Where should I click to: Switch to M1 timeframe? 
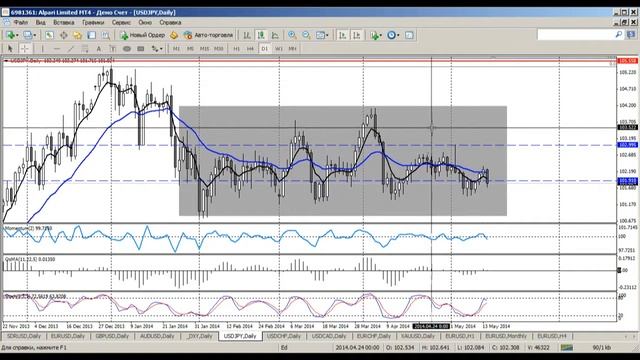[x=176, y=49]
